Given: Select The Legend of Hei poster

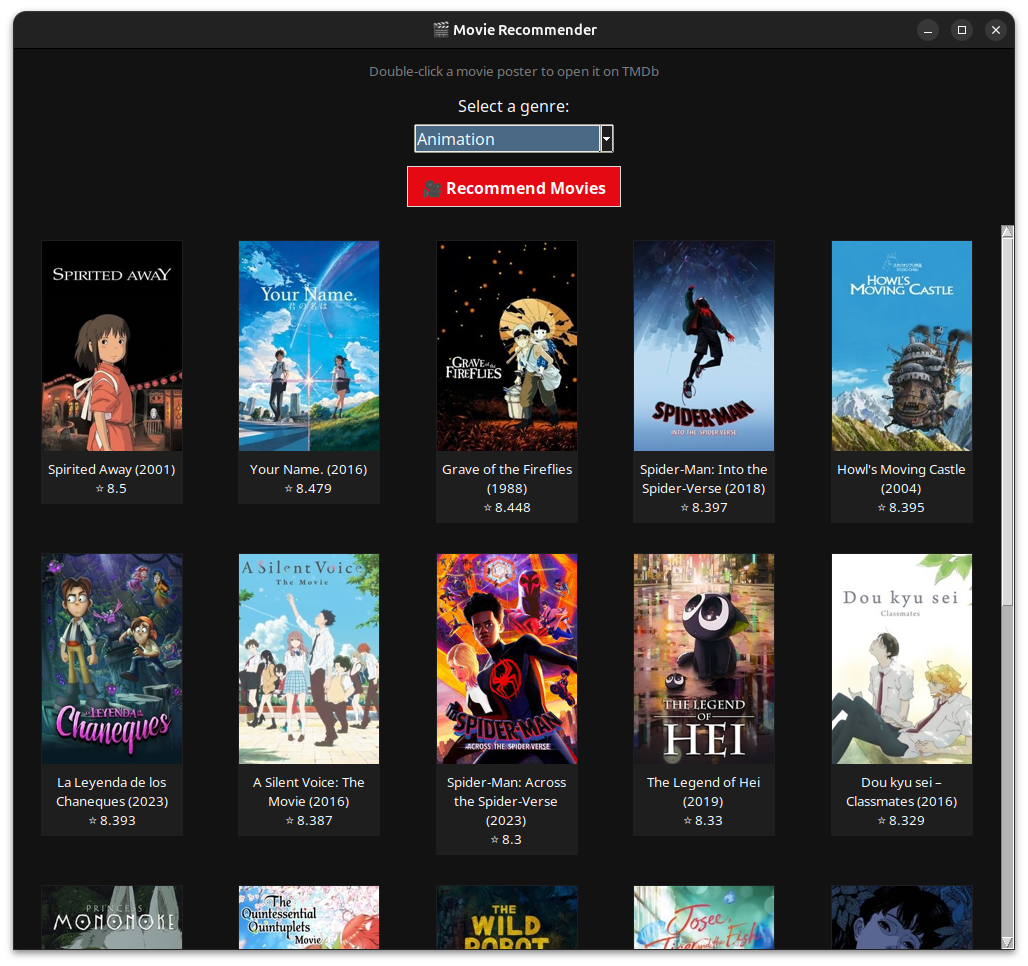Looking at the screenshot, I should pos(703,659).
